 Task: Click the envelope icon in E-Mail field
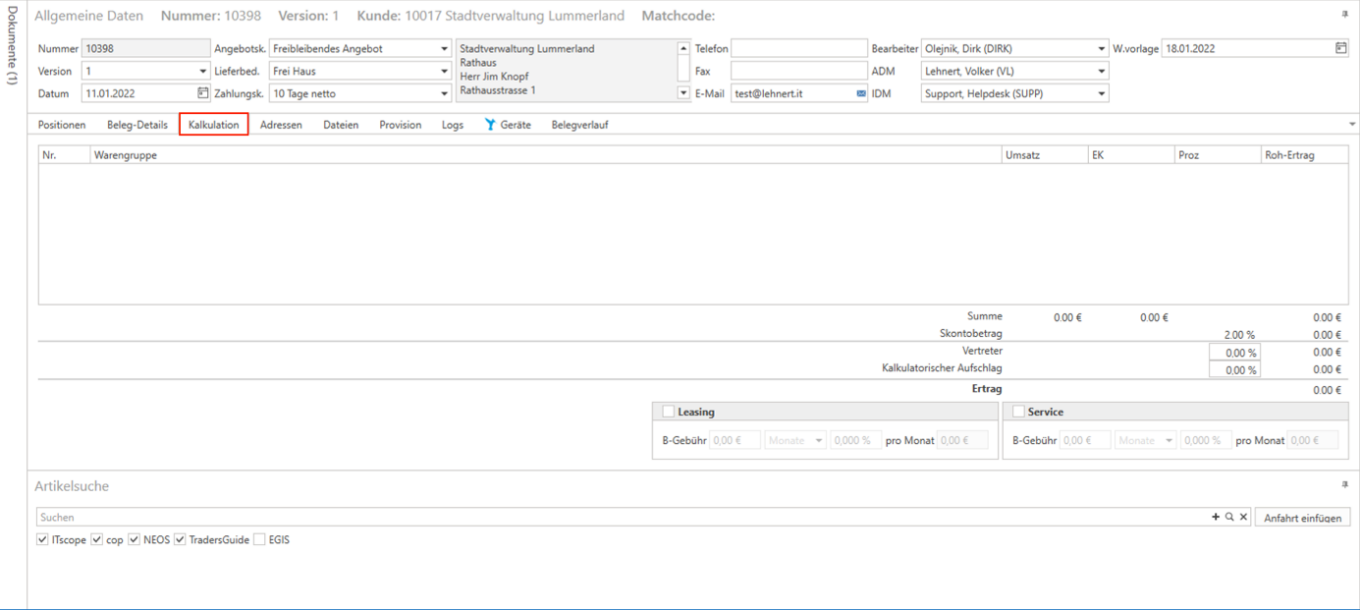861,93
